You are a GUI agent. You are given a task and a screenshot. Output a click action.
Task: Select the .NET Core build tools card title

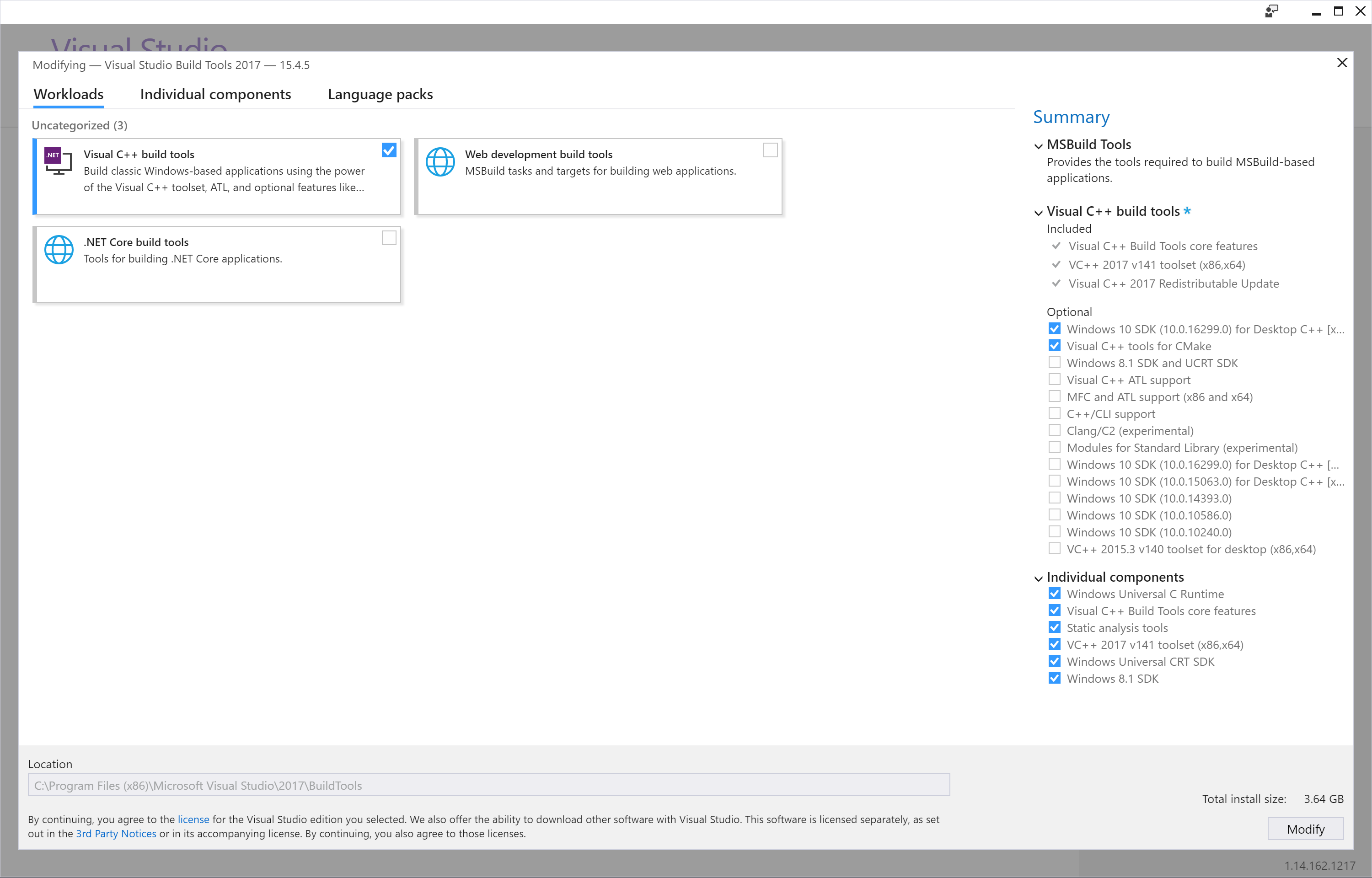point(136,242)
